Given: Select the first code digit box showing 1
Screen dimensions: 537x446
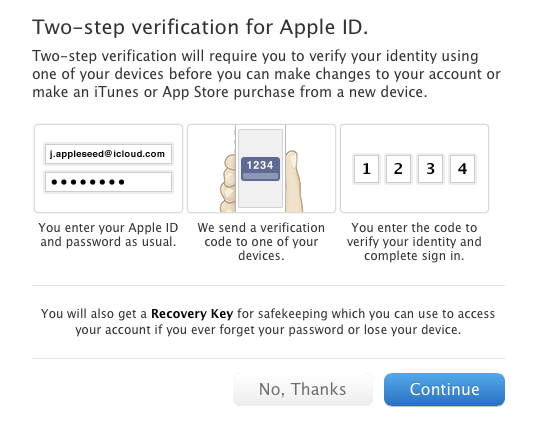Looking at the screenshot, I should click(x=366, y=169).
